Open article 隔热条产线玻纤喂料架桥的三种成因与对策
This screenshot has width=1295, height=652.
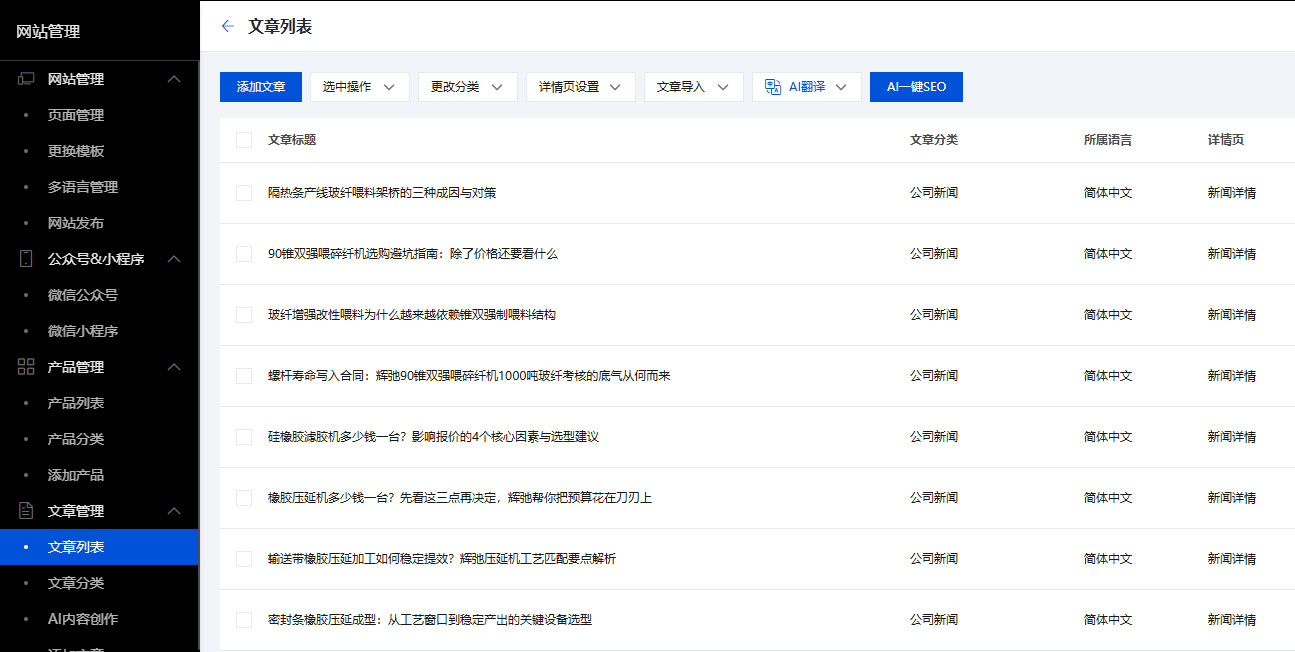coord(382,193)
